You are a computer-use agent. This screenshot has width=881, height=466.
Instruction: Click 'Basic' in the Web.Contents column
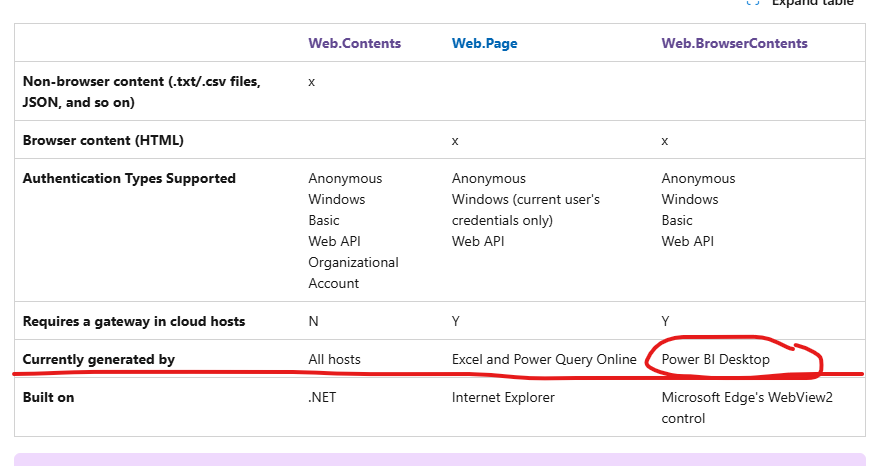point(324,220)
